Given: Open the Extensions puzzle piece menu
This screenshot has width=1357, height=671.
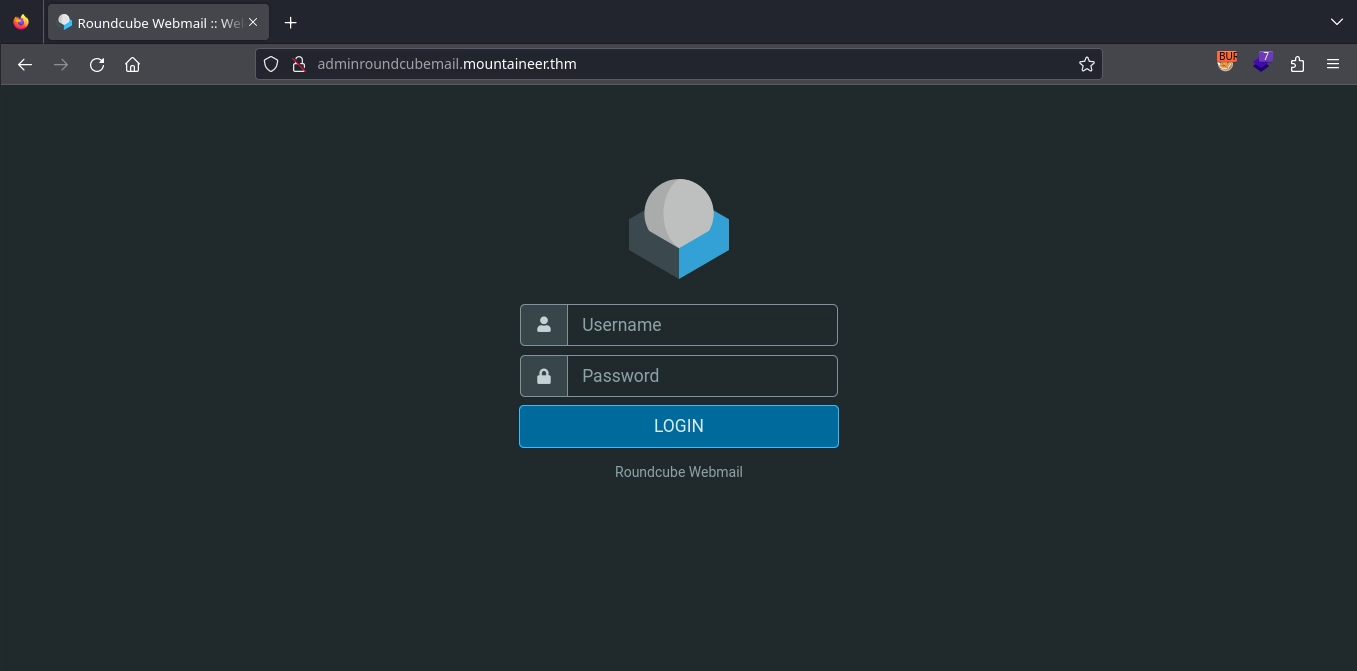Looking at the screenshot, I should tap(1297, 64).
